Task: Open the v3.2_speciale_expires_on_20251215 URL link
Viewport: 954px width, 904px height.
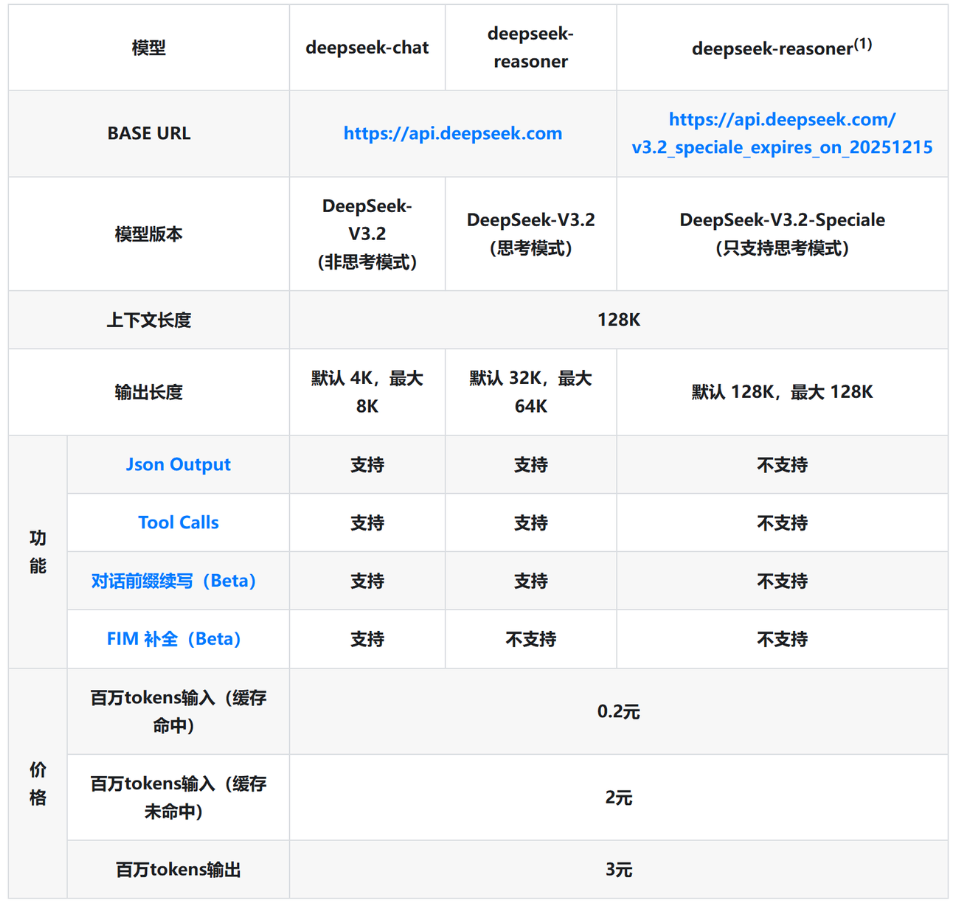Action: 782,133
